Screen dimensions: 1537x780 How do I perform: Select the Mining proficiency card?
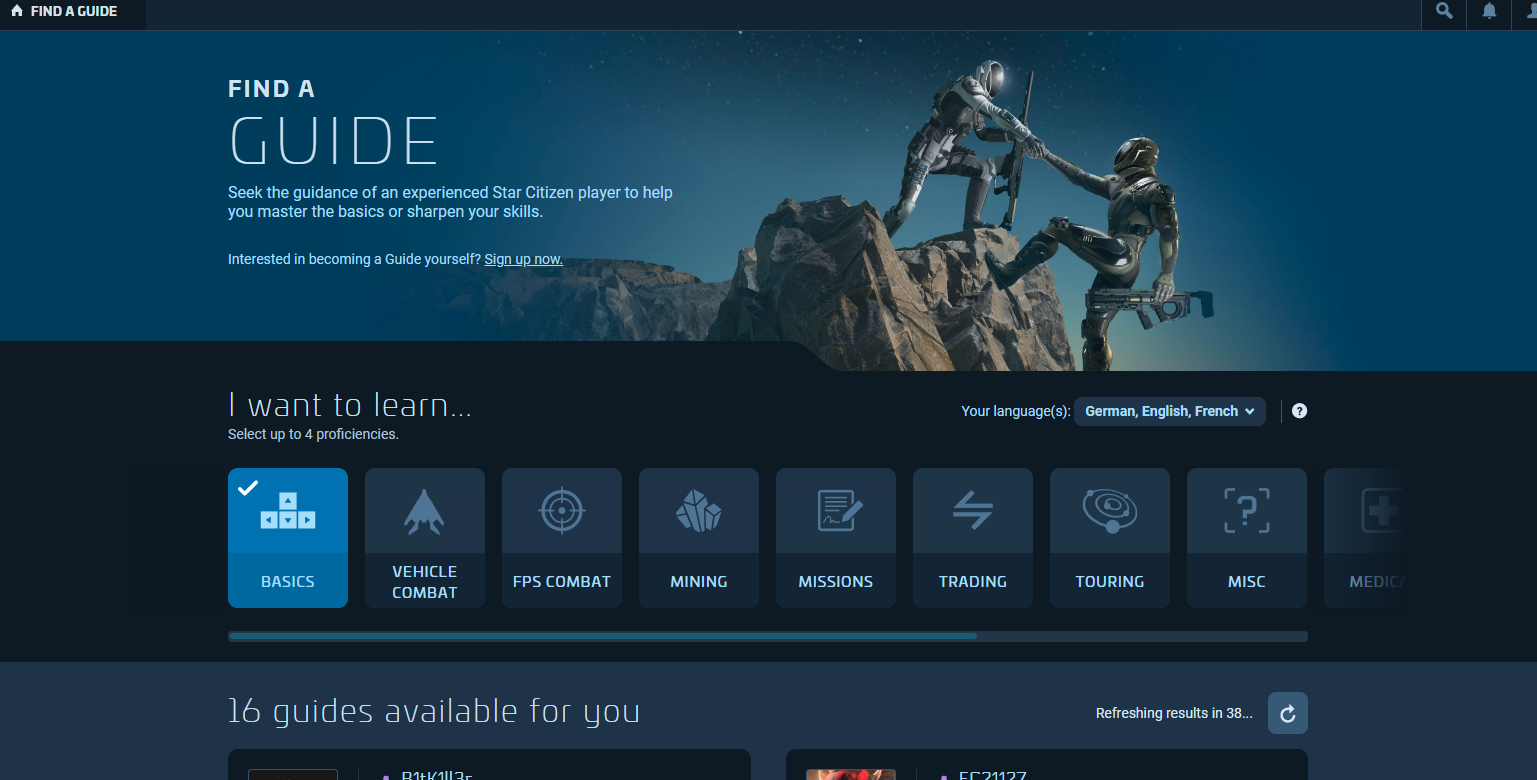(699, 538)
